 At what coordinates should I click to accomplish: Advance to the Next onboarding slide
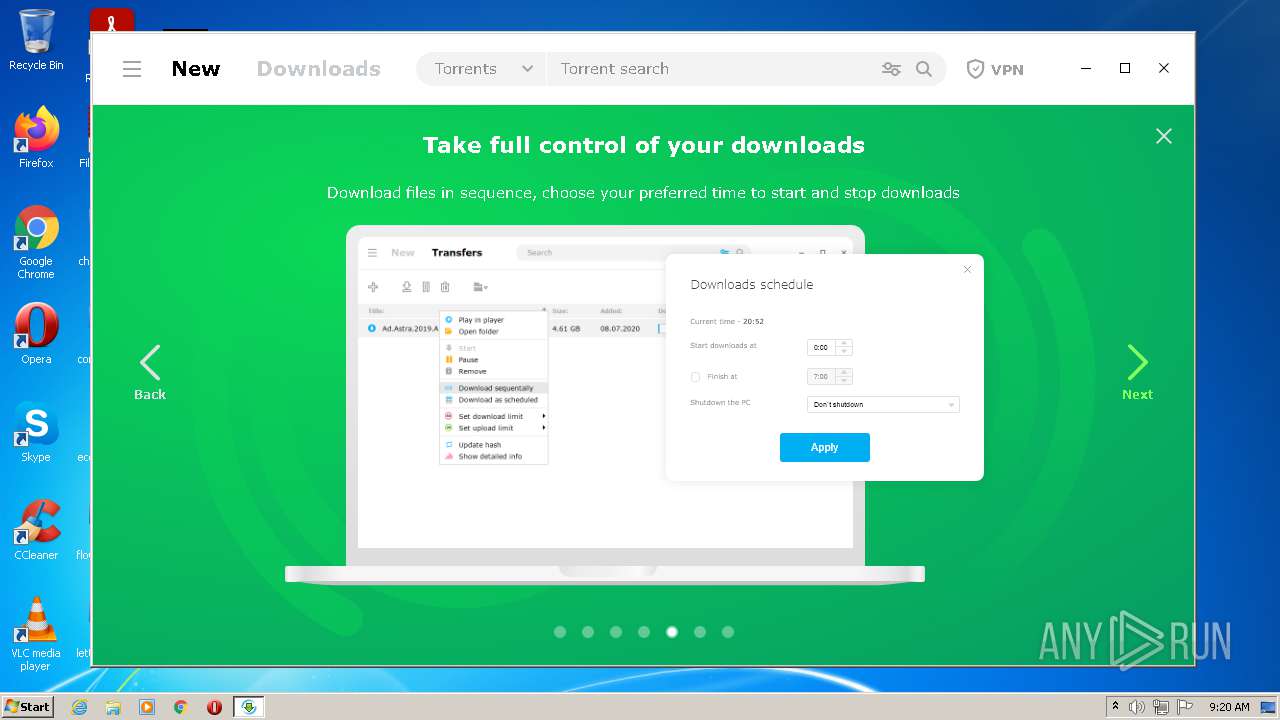[1137, 372]
